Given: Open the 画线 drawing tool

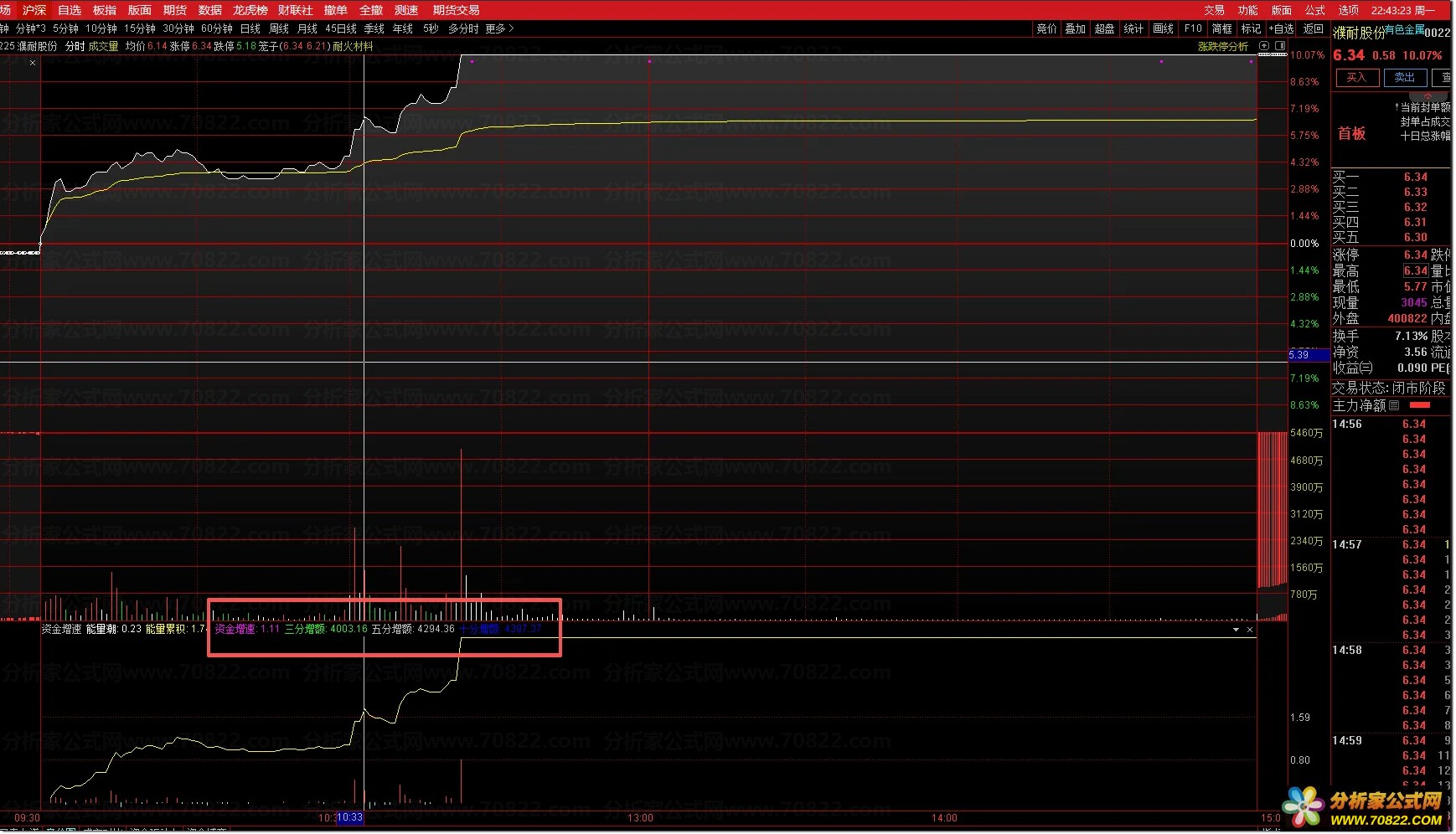Looking at the screenshot, I should 1163,28.
